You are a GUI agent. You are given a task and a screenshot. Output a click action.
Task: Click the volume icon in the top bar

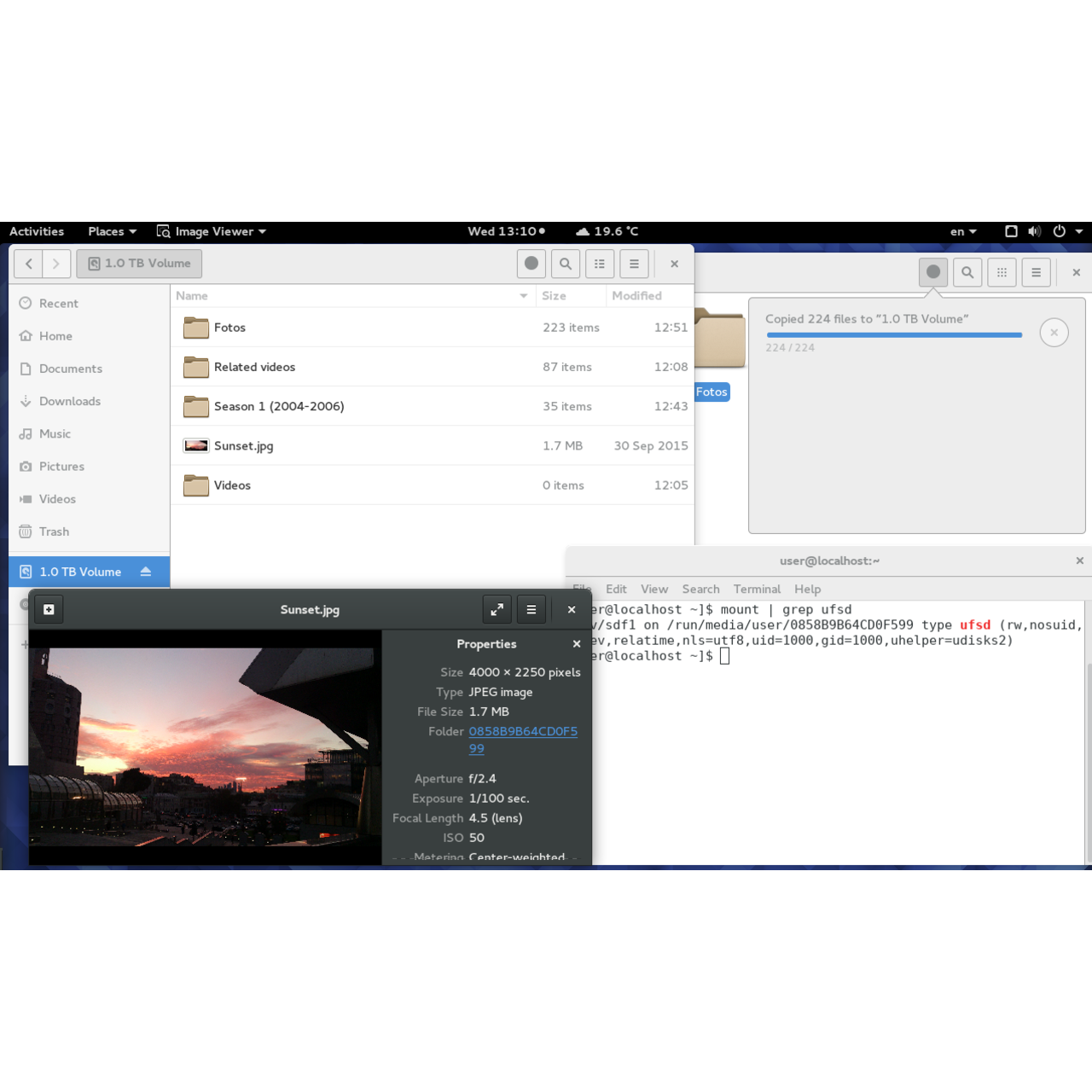point(1034,231)
